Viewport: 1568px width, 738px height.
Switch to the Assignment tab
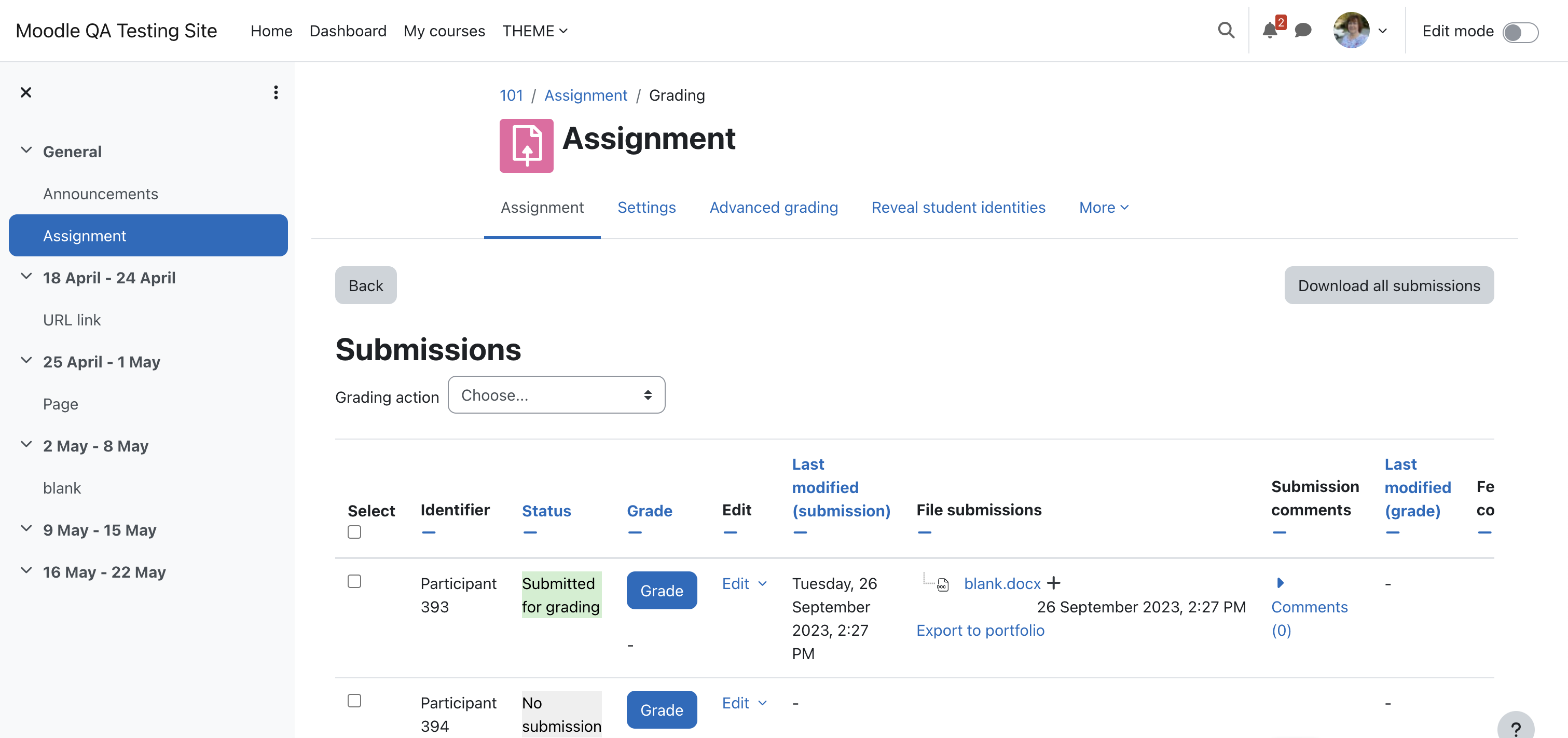tap(542, 208)
